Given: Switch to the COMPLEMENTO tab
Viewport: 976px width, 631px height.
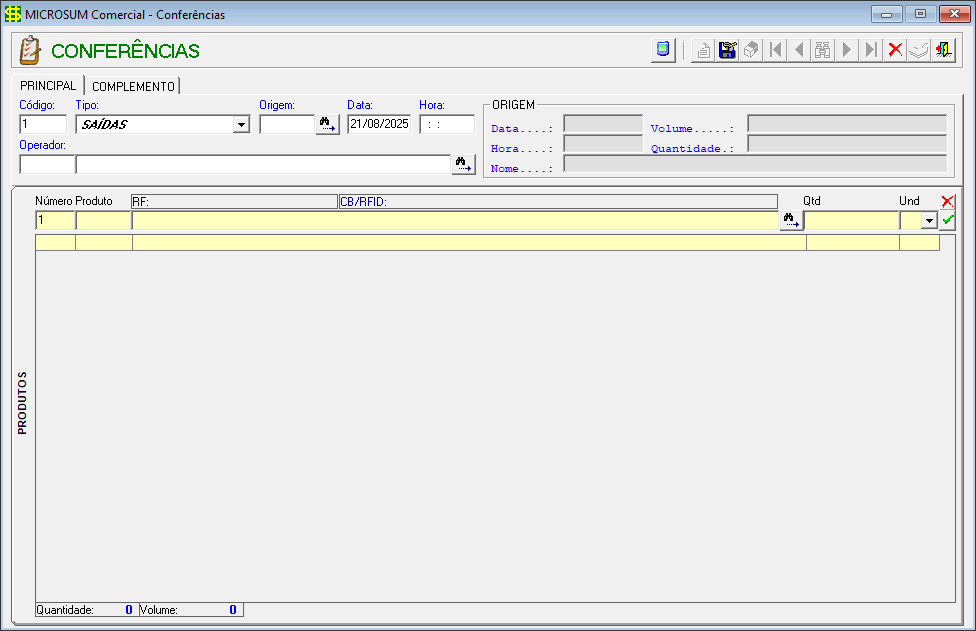Looking at the screenshot, I should point(133,86).
